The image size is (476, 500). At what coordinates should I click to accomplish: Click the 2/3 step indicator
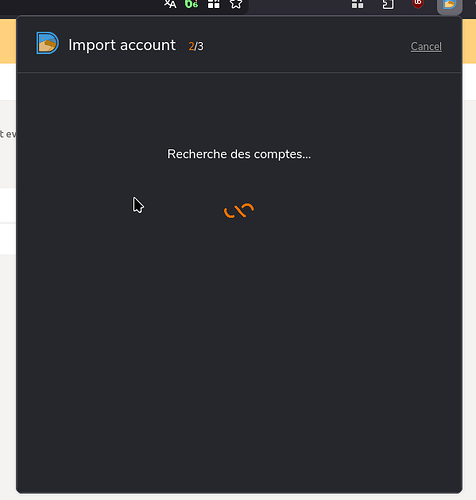coord(196,46)
